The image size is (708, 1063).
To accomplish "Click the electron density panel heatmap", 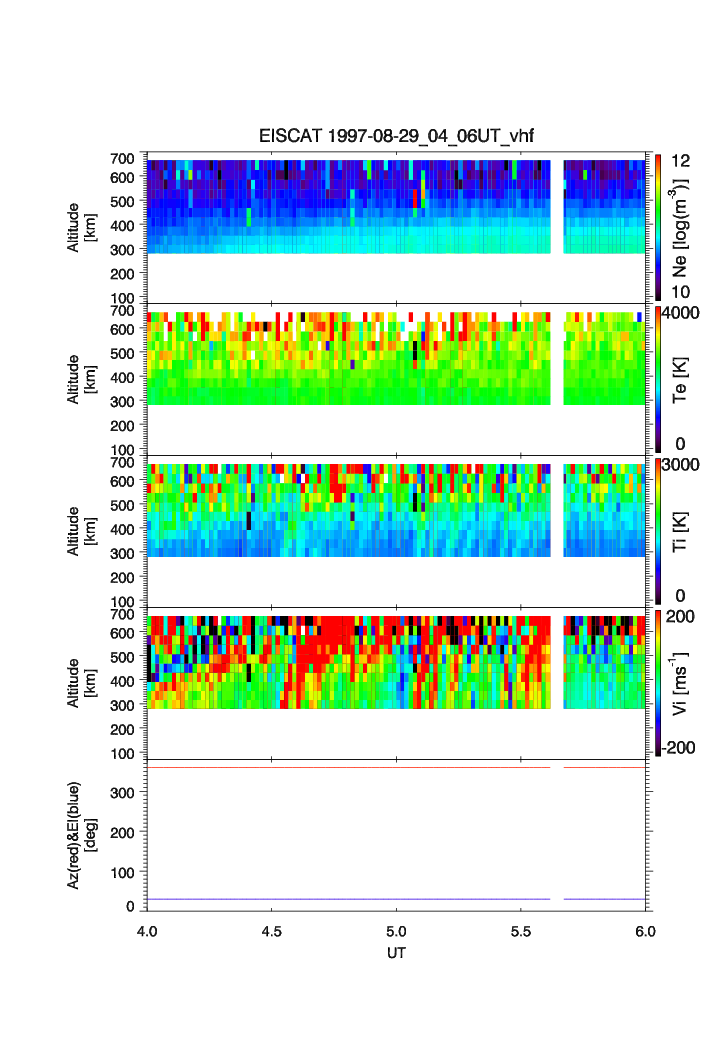I will click(x=396, y=207).
